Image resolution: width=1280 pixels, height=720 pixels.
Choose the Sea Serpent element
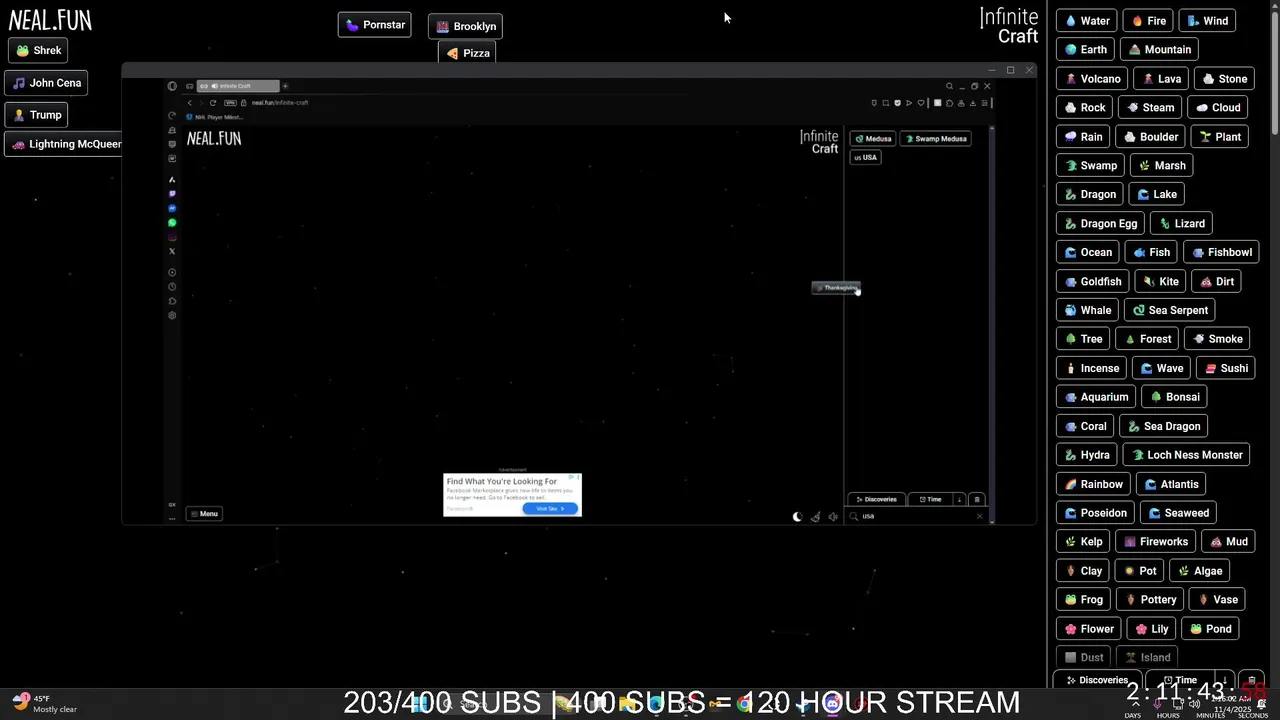point(1169,311)
